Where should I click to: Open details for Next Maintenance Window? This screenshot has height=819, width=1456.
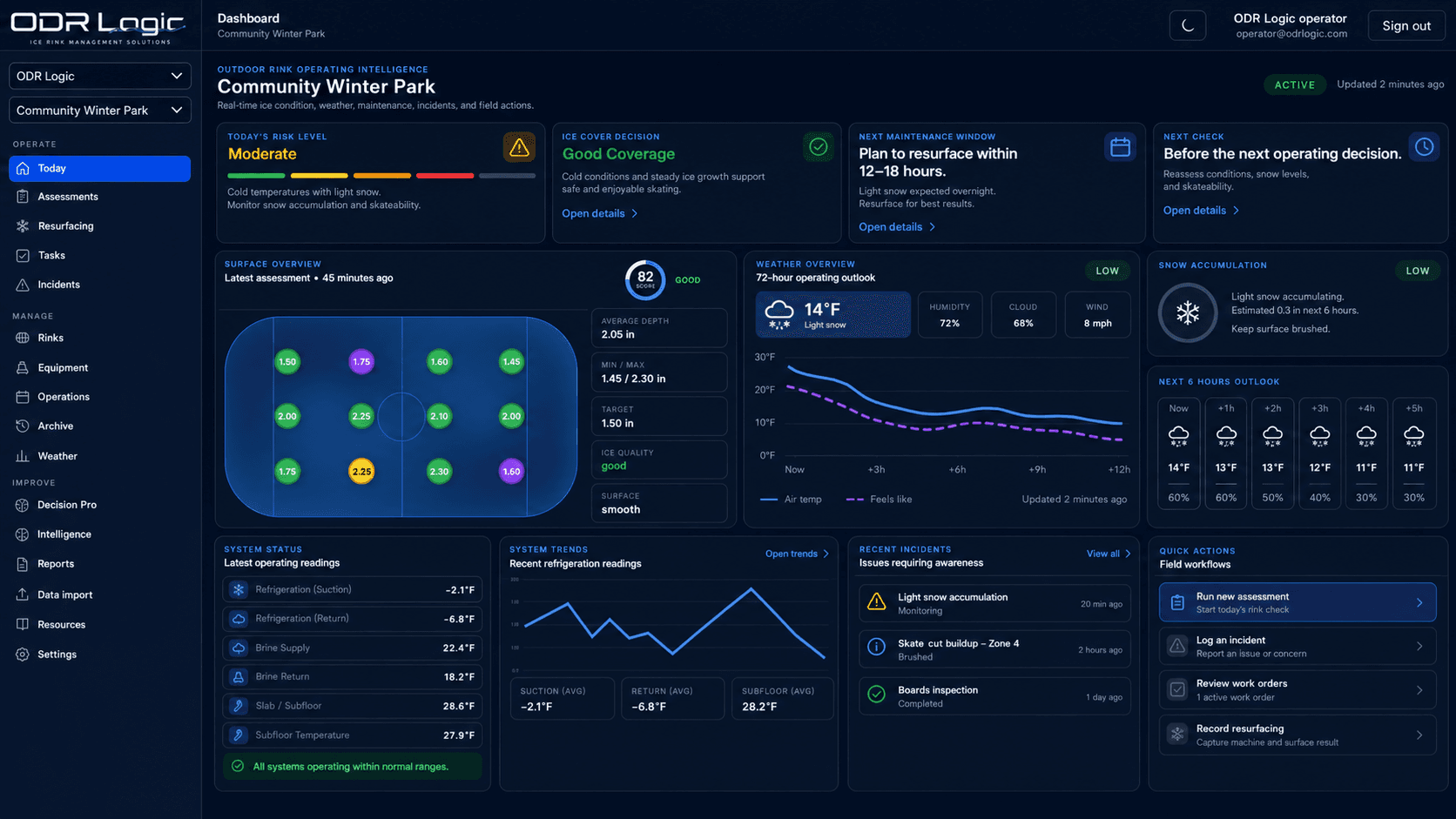(897, 227)
